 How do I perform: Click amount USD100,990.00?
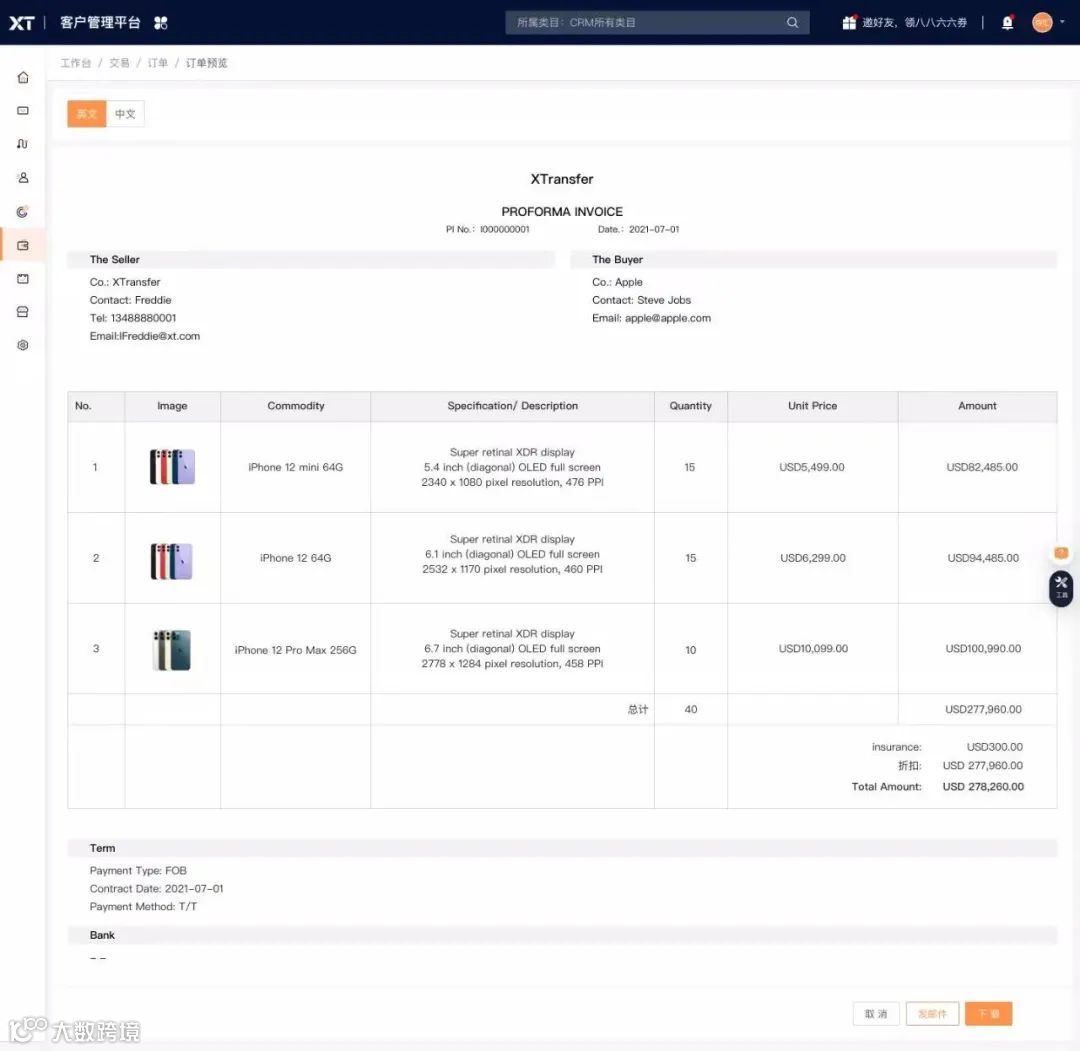(984, 648)
